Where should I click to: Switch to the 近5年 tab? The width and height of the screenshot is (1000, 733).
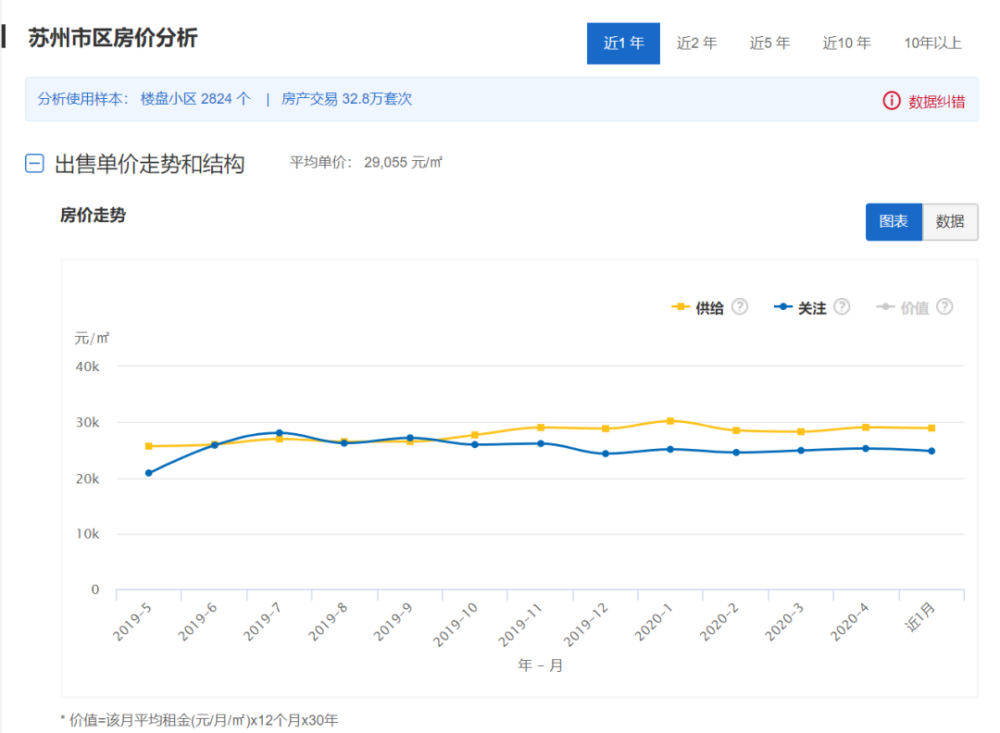(770, 43)
